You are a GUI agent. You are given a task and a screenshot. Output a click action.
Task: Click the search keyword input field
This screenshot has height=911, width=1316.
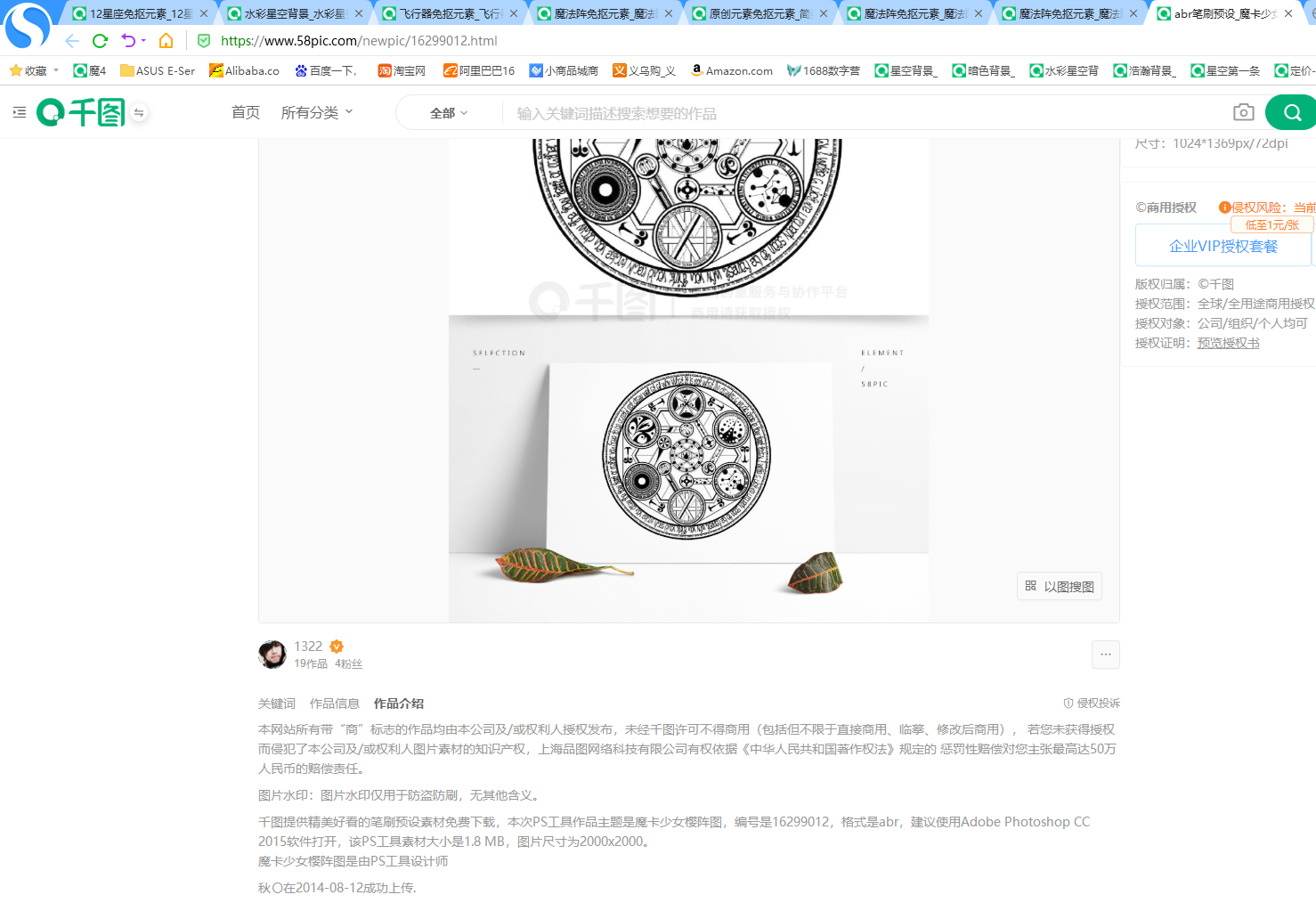[864, 113]
